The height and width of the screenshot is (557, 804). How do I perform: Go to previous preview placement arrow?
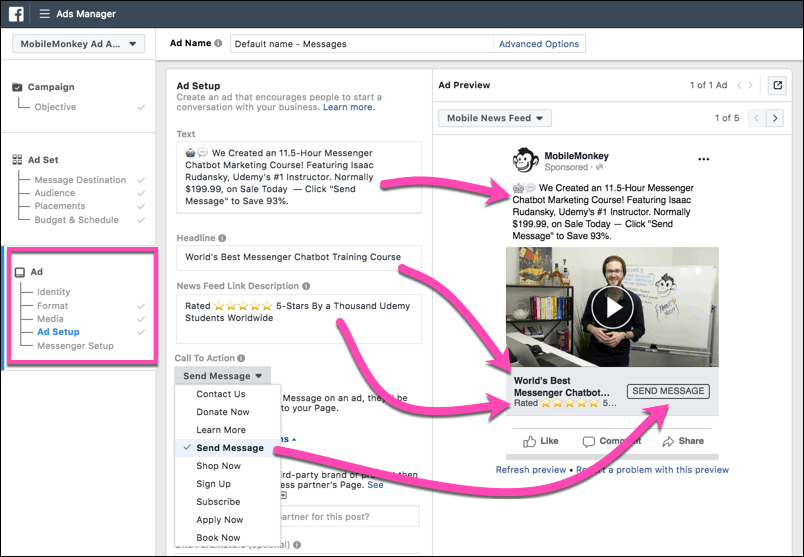(757, 118)
